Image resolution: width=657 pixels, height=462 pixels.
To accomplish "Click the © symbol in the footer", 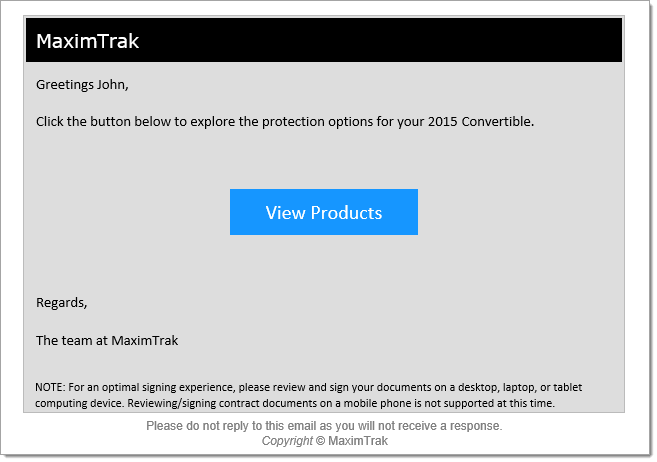I will 320,441.
